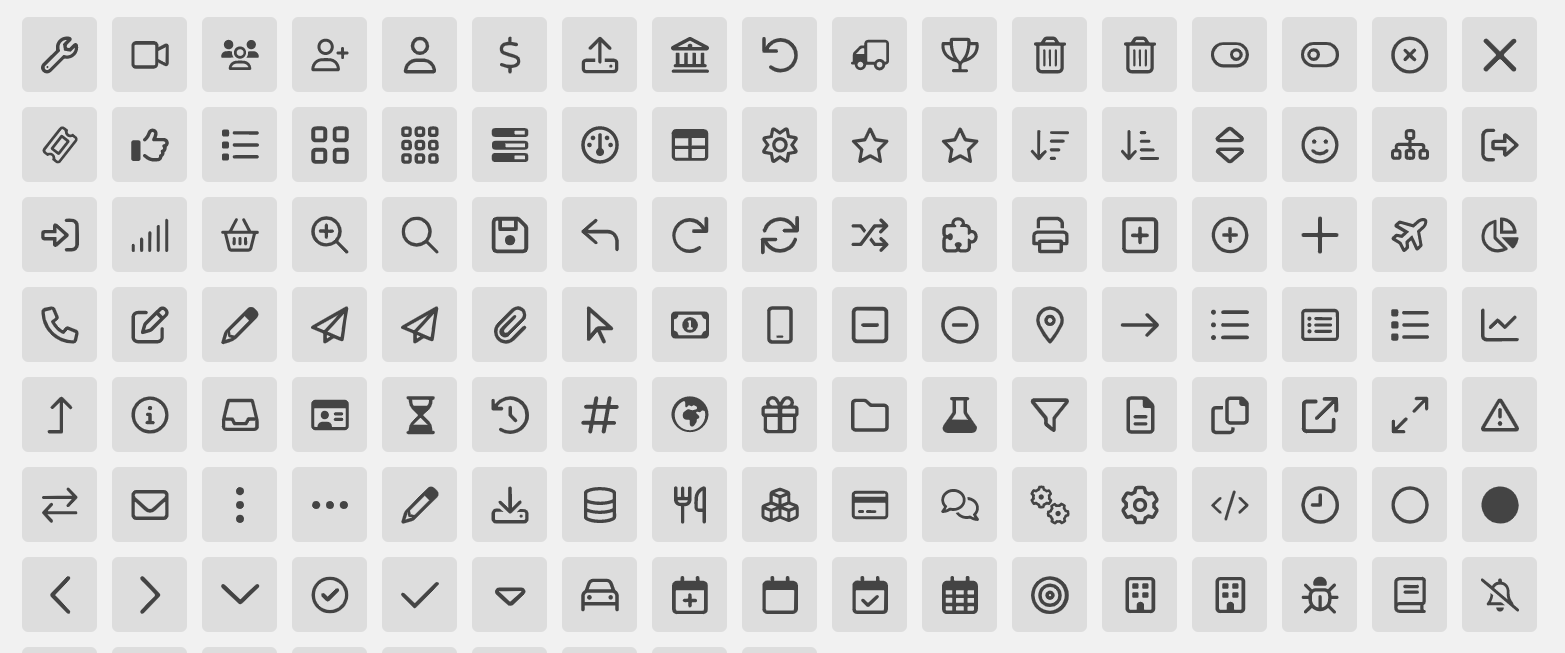This screenshot has width=1565, height=653.
Task: Click the wrench icon
Action: coord(60,55)
